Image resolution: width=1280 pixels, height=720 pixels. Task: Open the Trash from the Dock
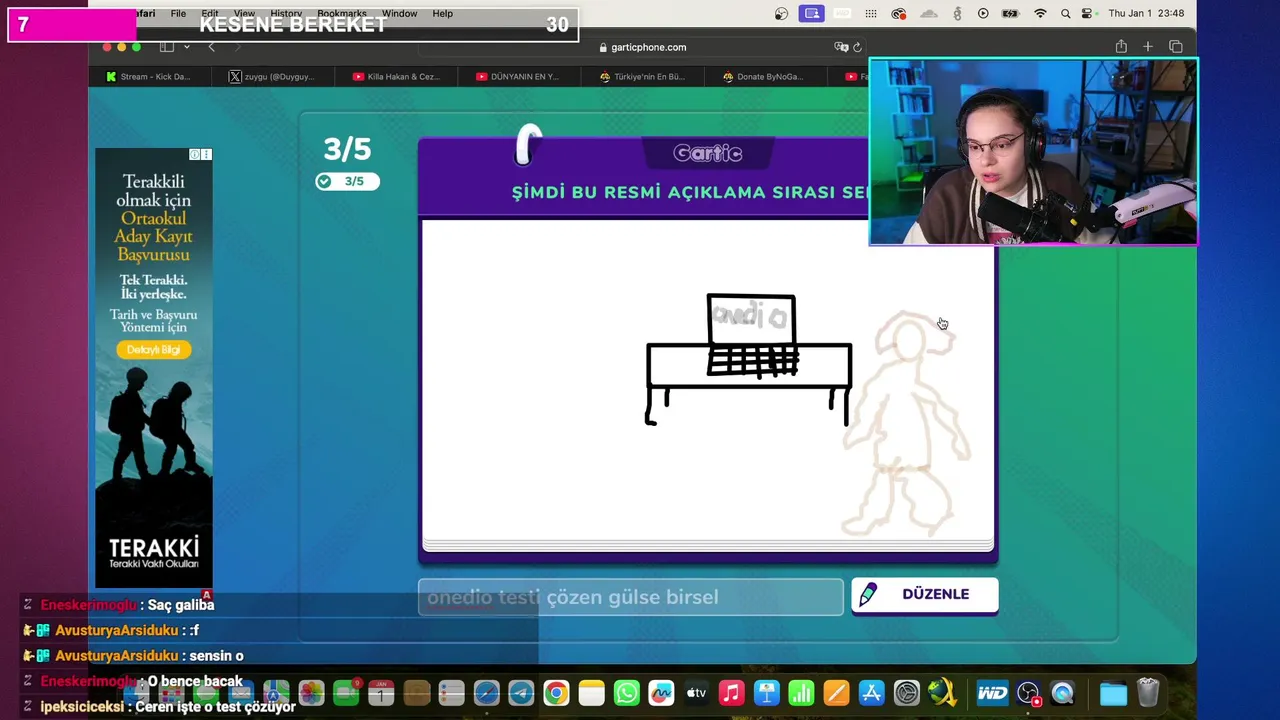(1148, 693)
